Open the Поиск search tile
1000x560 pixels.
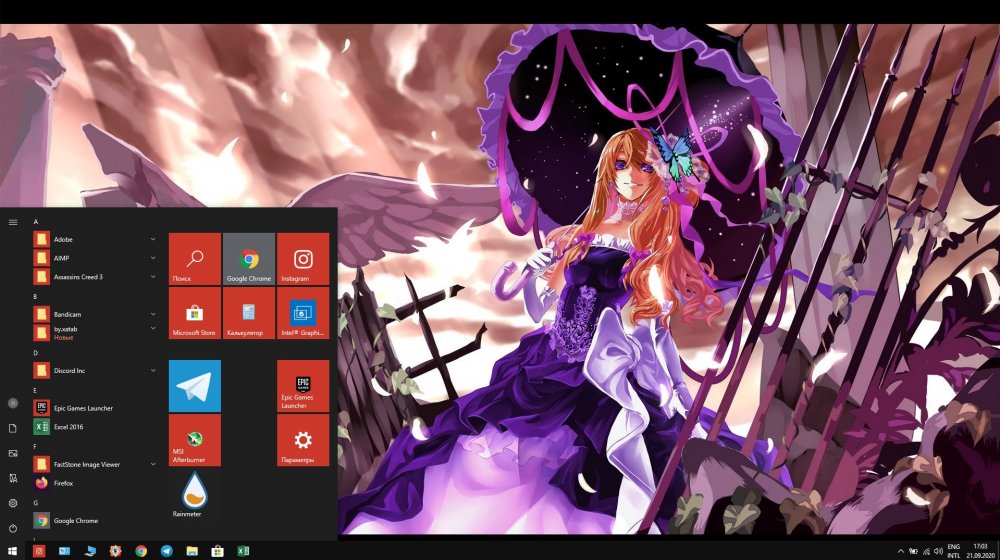(x=194, y=259)
